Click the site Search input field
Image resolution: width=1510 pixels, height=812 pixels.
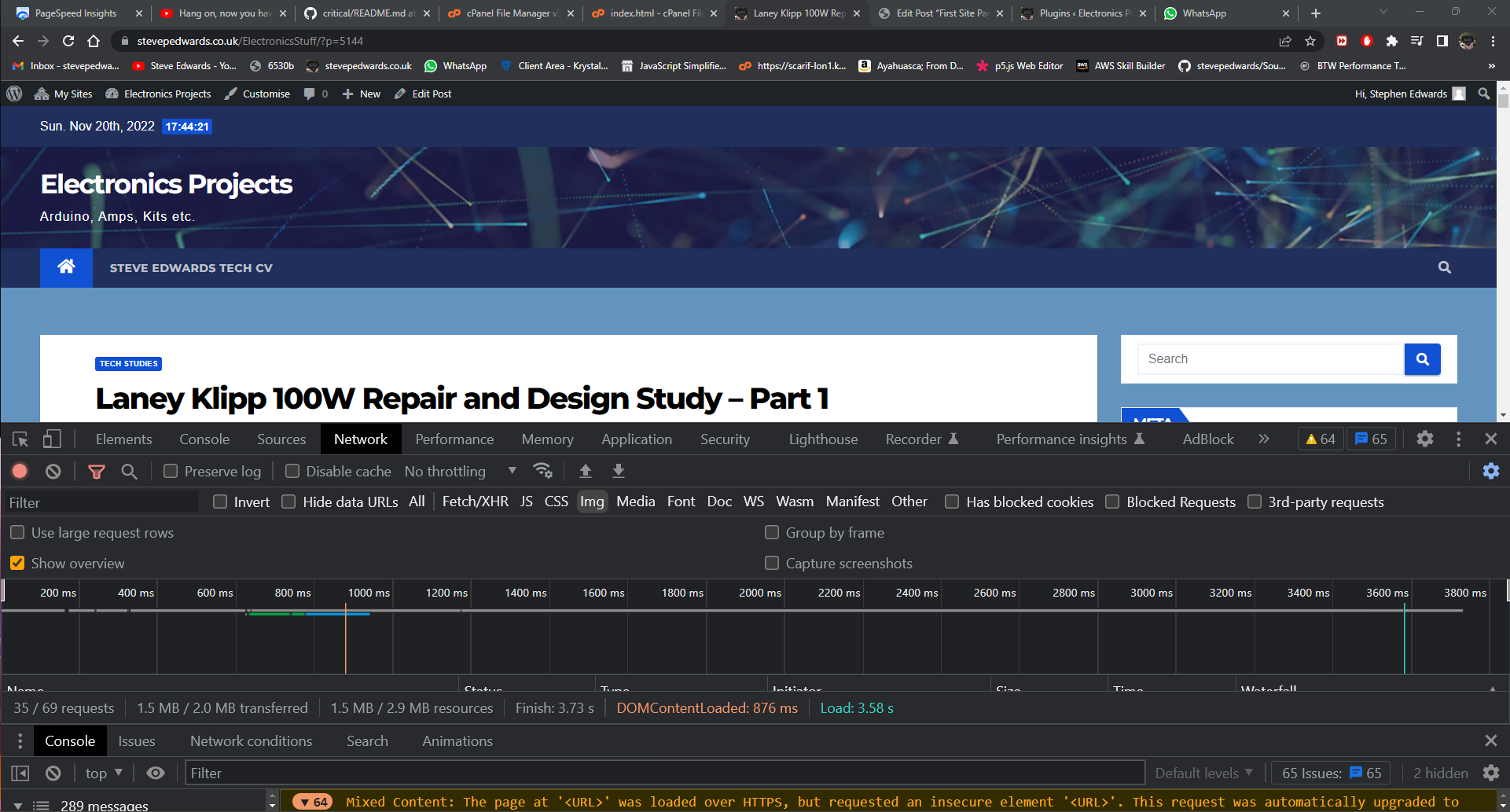coord(1270,359)
